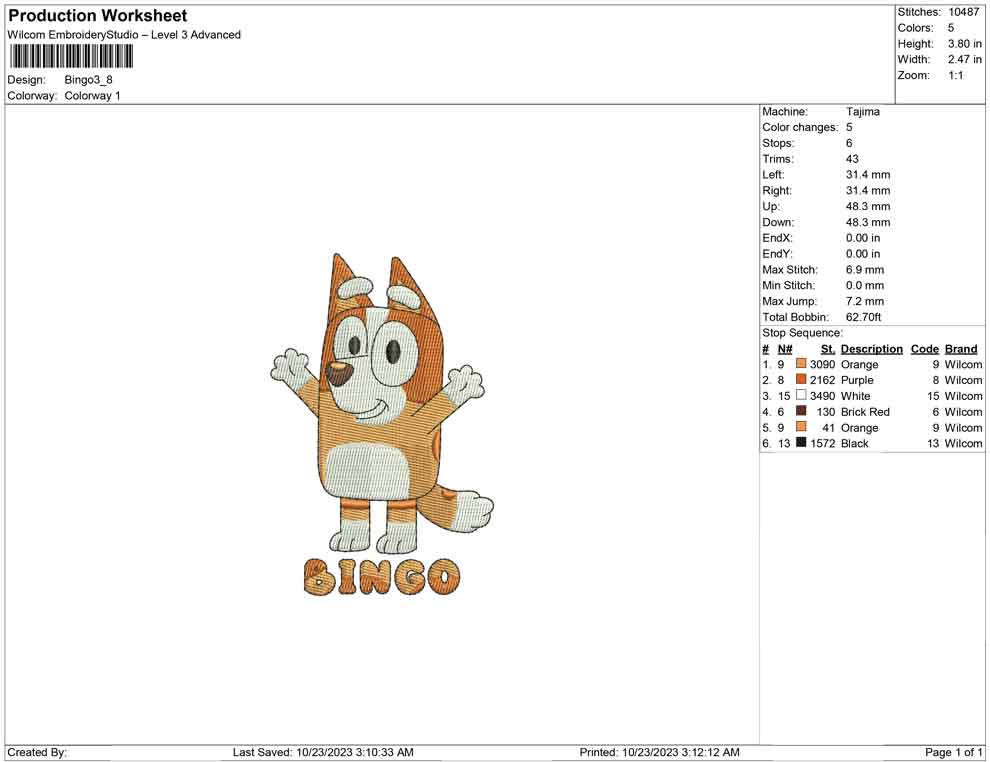This screenshot has height=762, width=990.
Task: Select the Purple row color swatch
Action: 801,379
